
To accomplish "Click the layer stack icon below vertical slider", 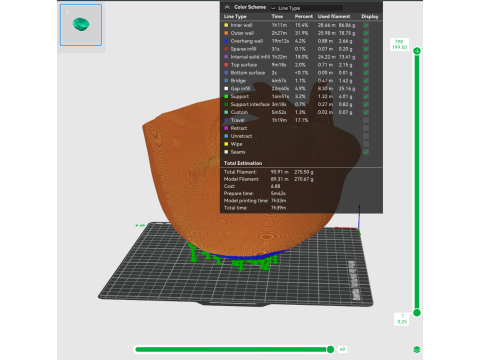I will click(x=417, y=349).
